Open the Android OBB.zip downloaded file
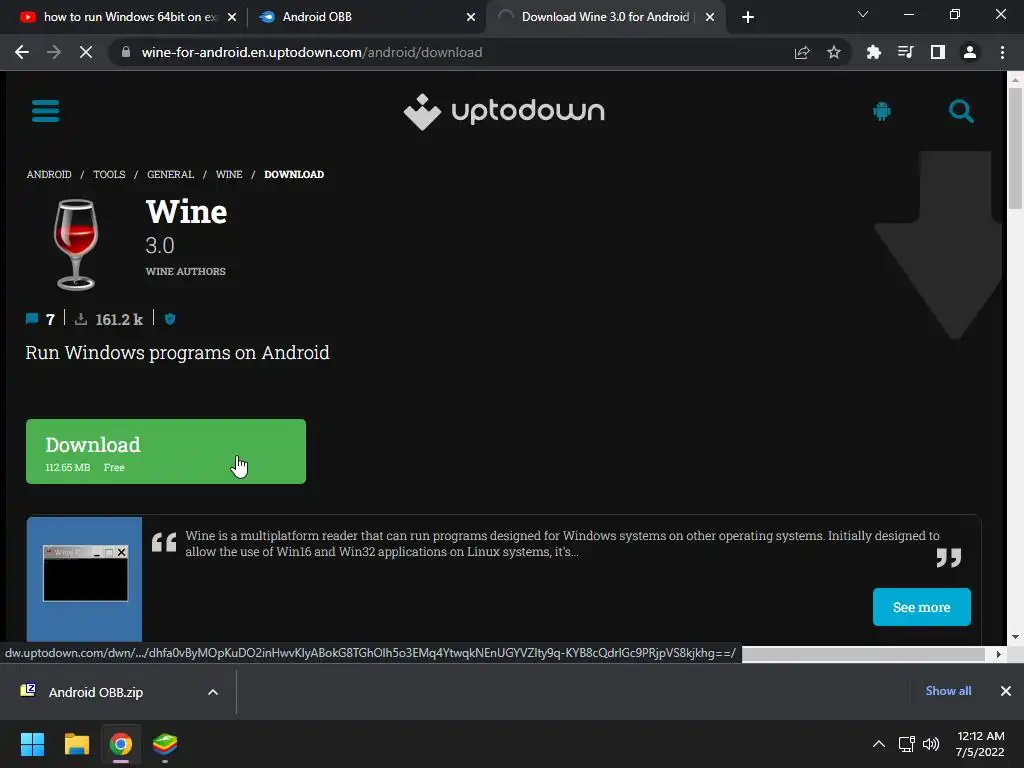1024x768 pixels. coord(96,692)
